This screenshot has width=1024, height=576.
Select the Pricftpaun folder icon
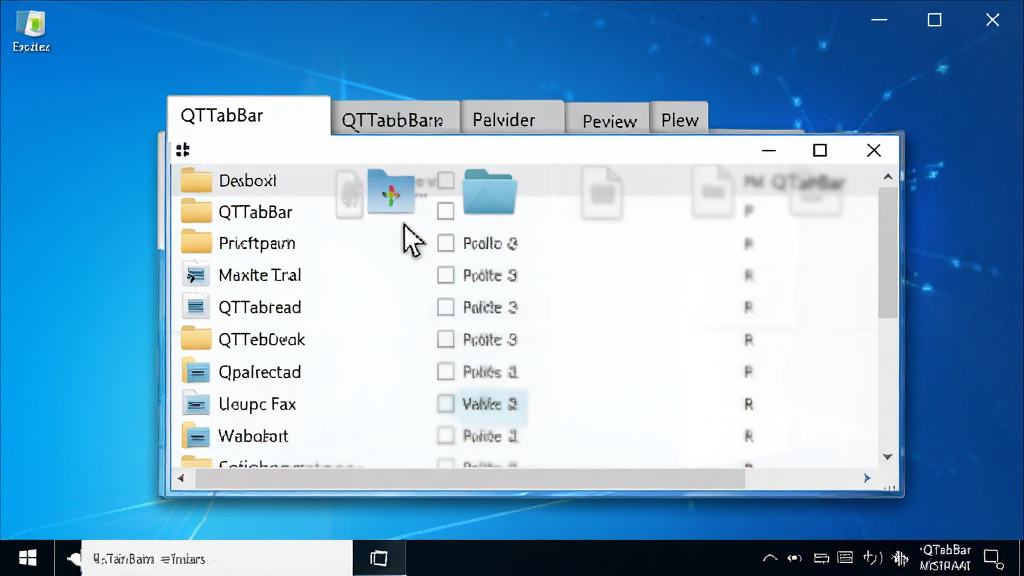pyautogui.click(x=196, y=242)
